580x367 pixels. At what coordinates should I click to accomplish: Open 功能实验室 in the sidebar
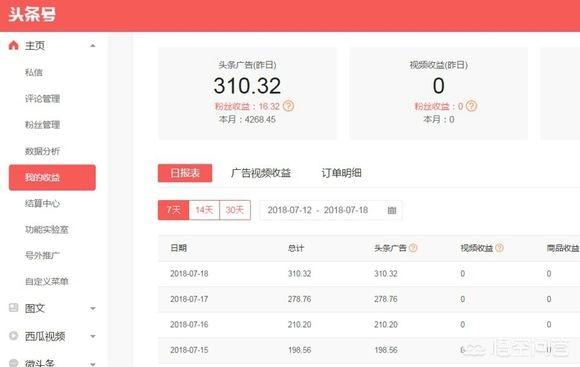[x=47, y=230]
